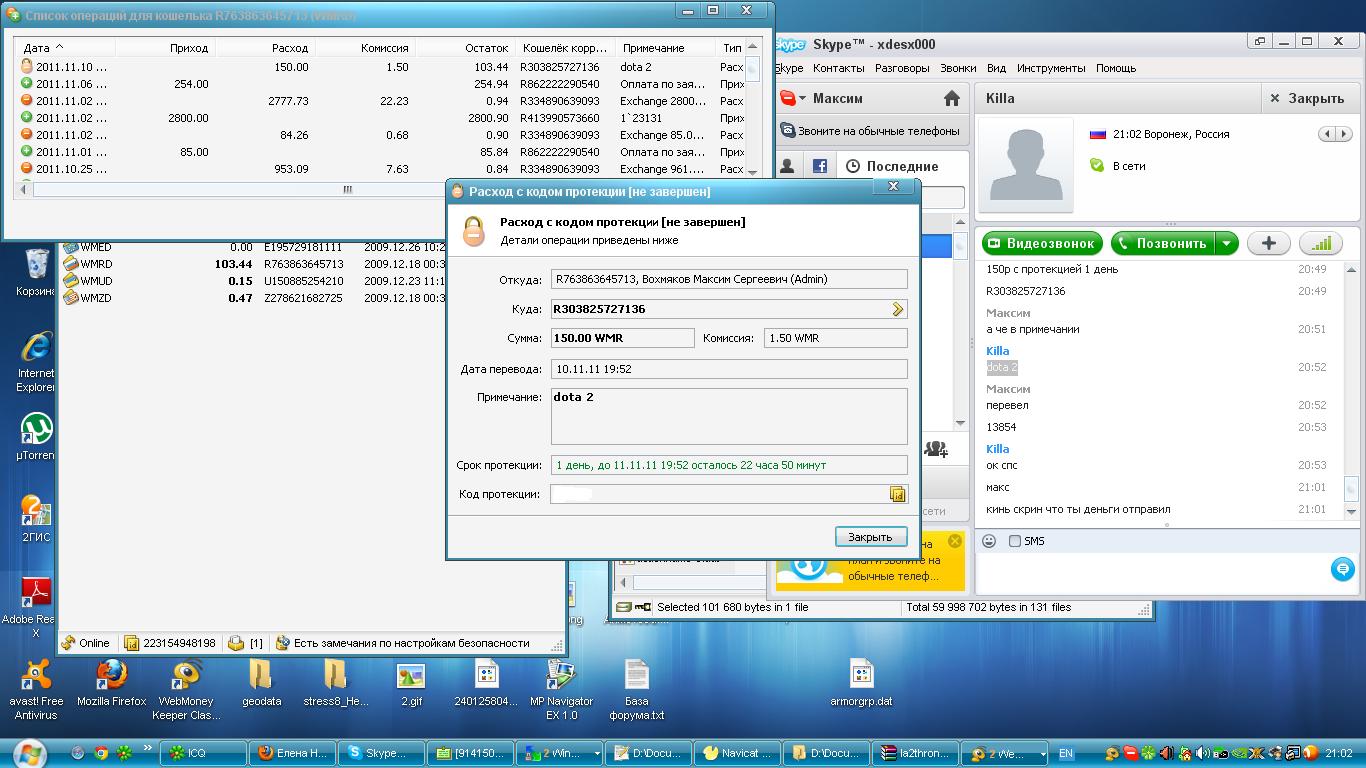1366x768 pixels.
Task: Open Skype home via the house icon
Action: pyautogui.click(x=952, y=98)
